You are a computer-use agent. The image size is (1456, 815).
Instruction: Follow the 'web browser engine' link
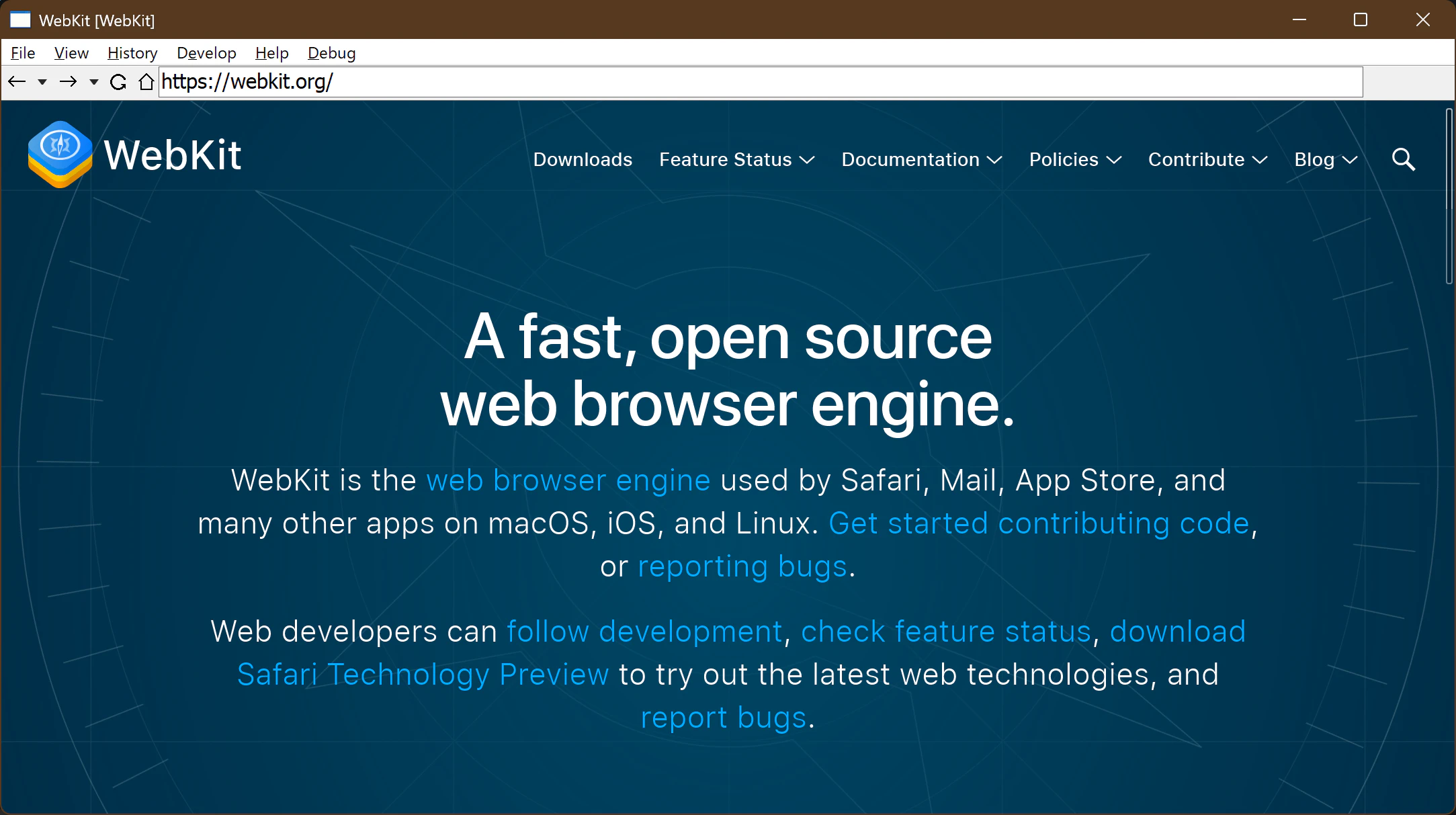pyautogui.click(x=568, y=480)
